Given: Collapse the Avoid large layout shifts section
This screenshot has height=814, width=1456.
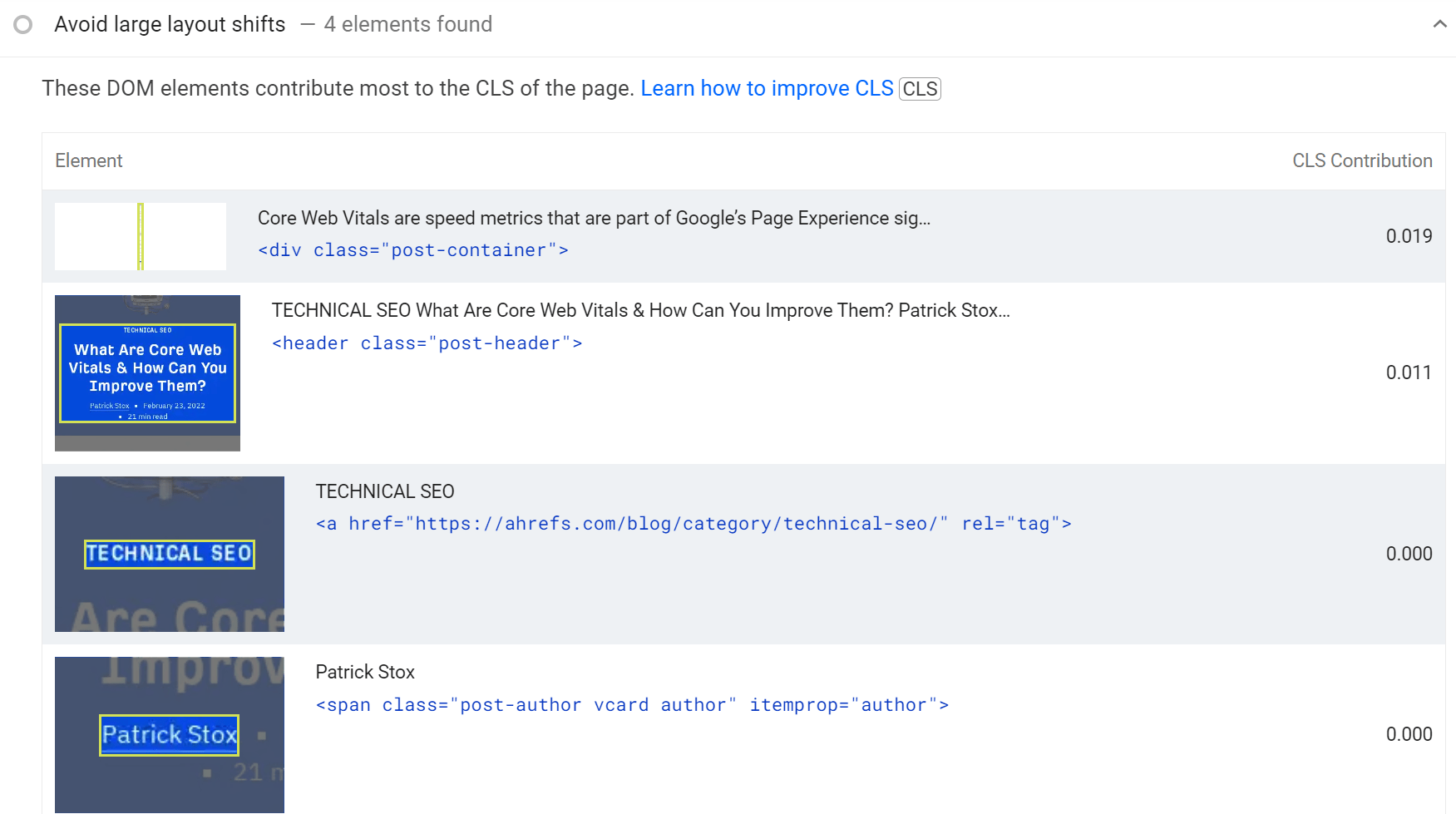Looking at the screenshot, I should [x=1439, y=24].
